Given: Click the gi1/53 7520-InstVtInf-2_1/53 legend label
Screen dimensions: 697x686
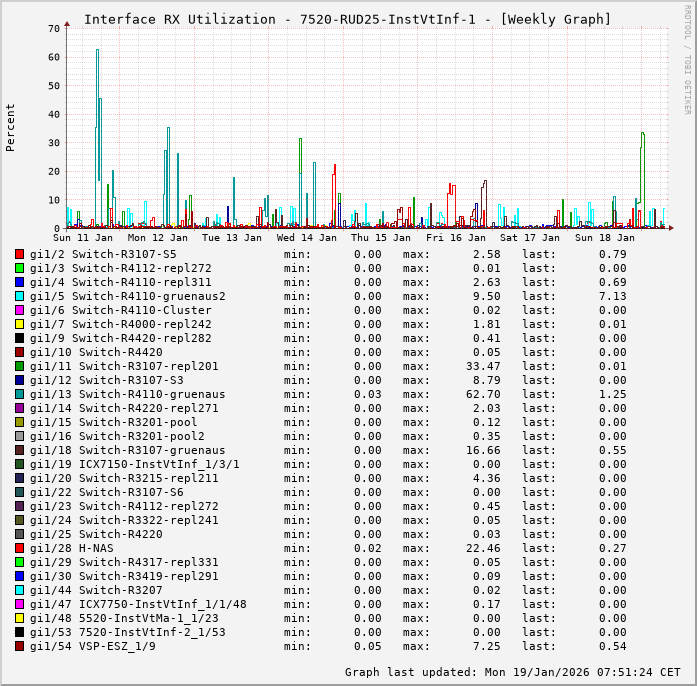Looking at the screenshot, I should point(127,632).
